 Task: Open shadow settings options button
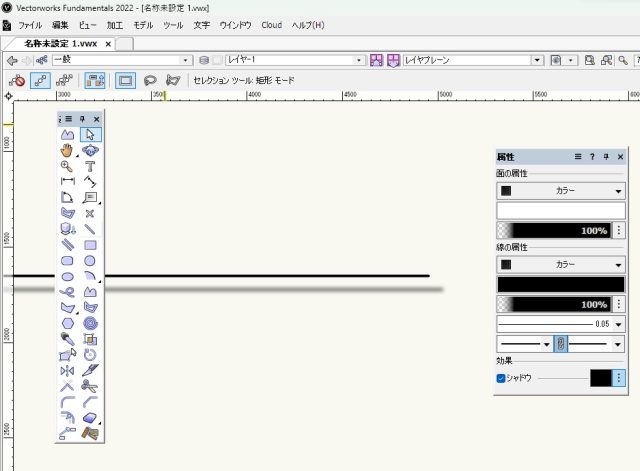click(x=620, y=378)
